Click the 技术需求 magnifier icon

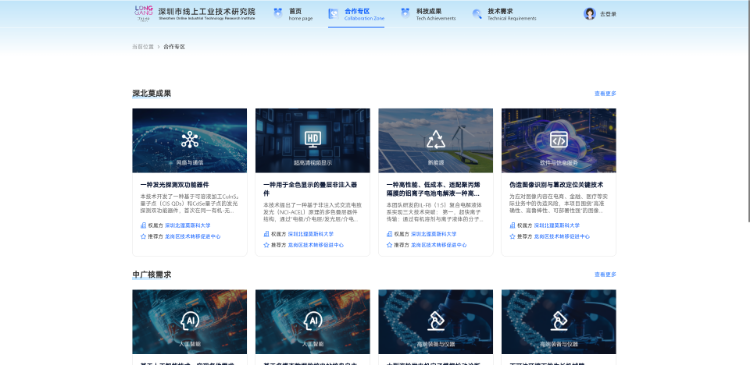tap(477, 14)
